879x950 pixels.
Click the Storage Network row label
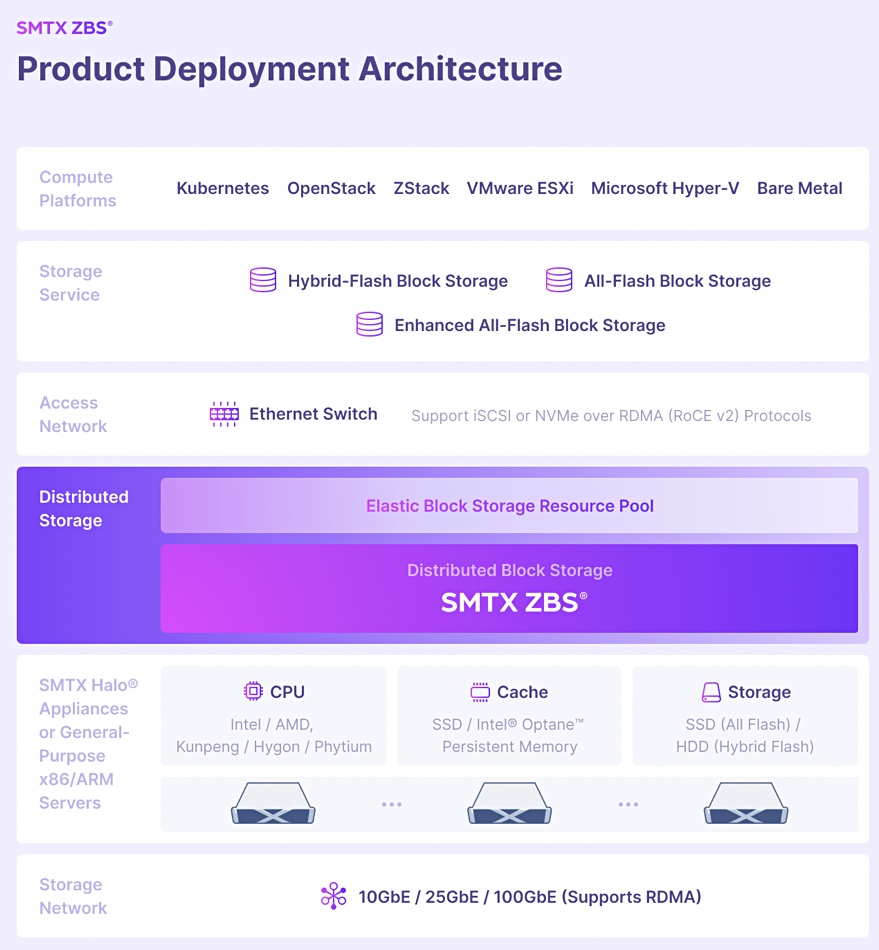tap(73, 896)
